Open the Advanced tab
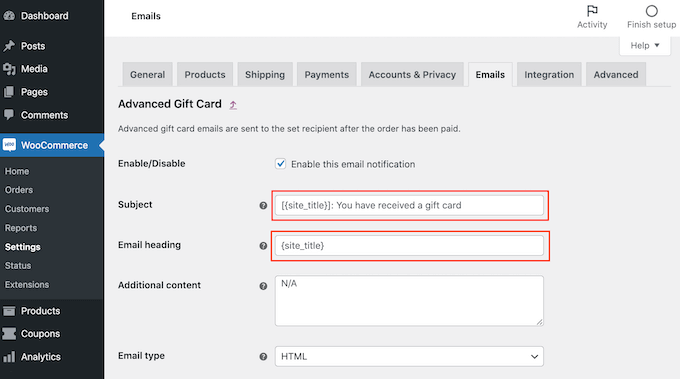The width and height of the screenshot is (680, 379). pyautogui.click(x=616, y=75)
